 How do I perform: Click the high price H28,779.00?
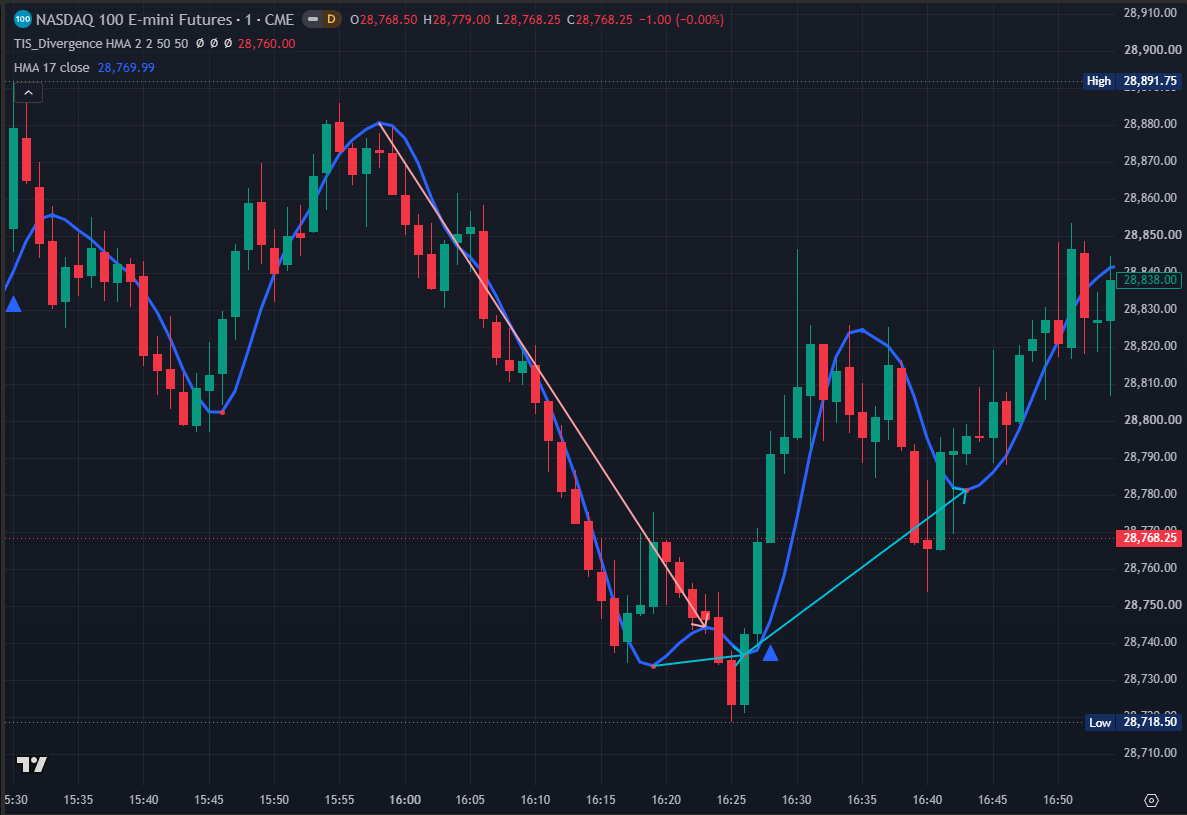[x=456, y=20]
